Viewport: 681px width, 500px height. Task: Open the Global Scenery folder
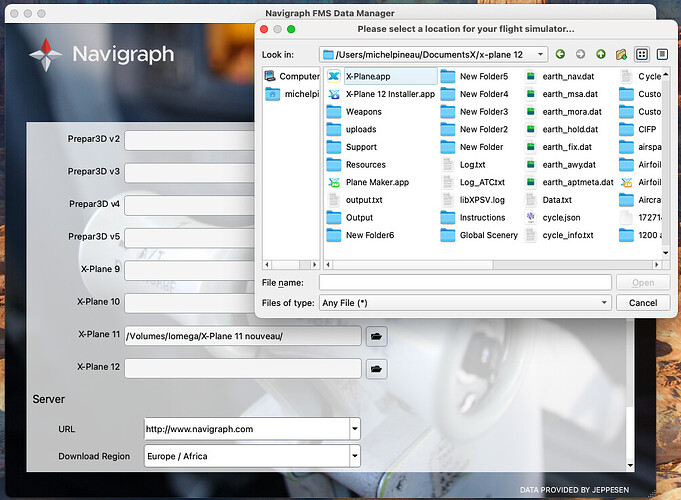click(479, 235)
